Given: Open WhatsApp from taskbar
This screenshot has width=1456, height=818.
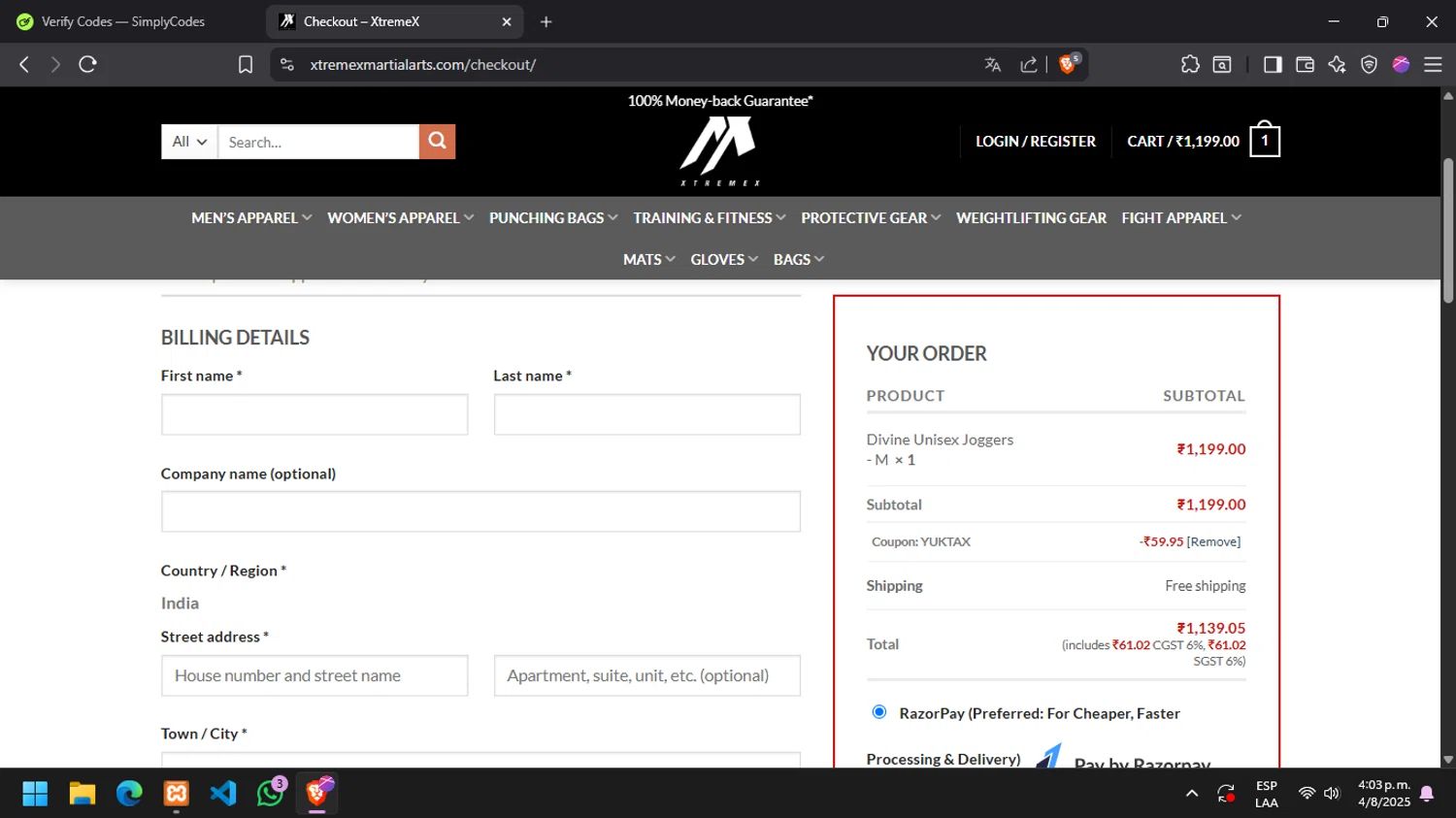Looking at the screenshot, I should click(x=271, y=794).
